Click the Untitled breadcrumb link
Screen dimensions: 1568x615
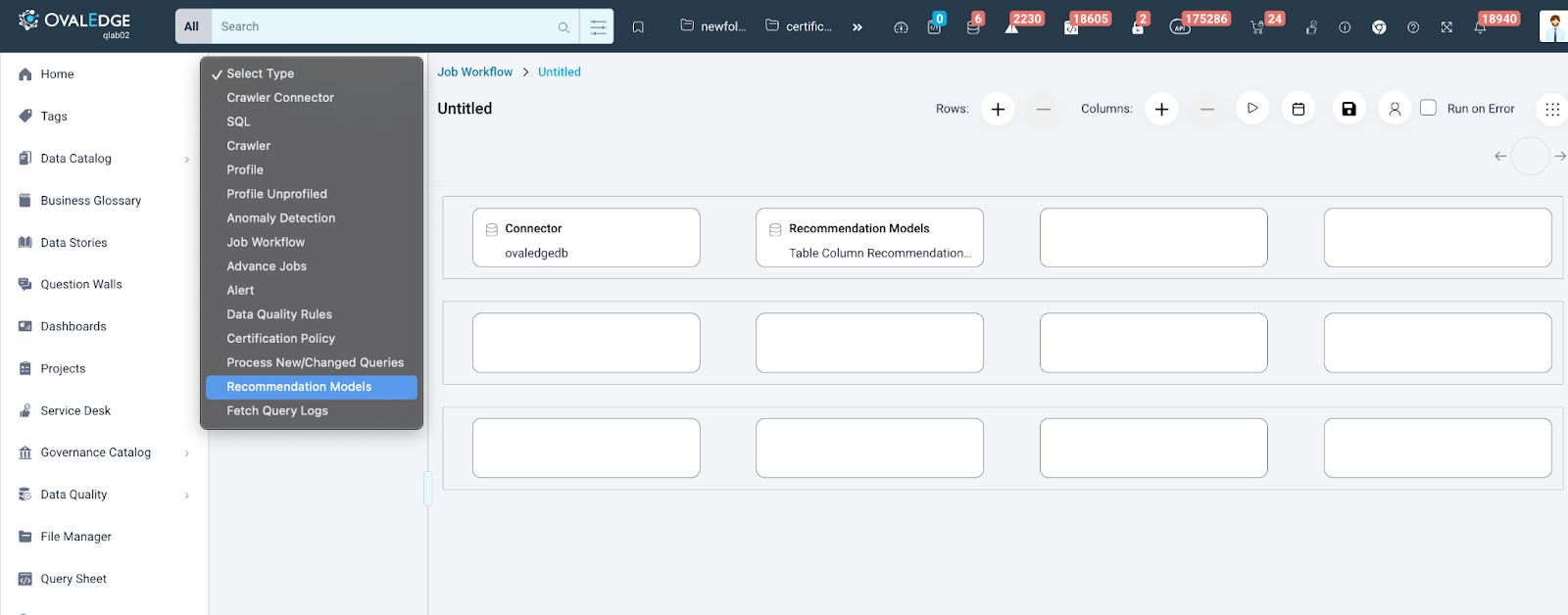pos(560,72)
